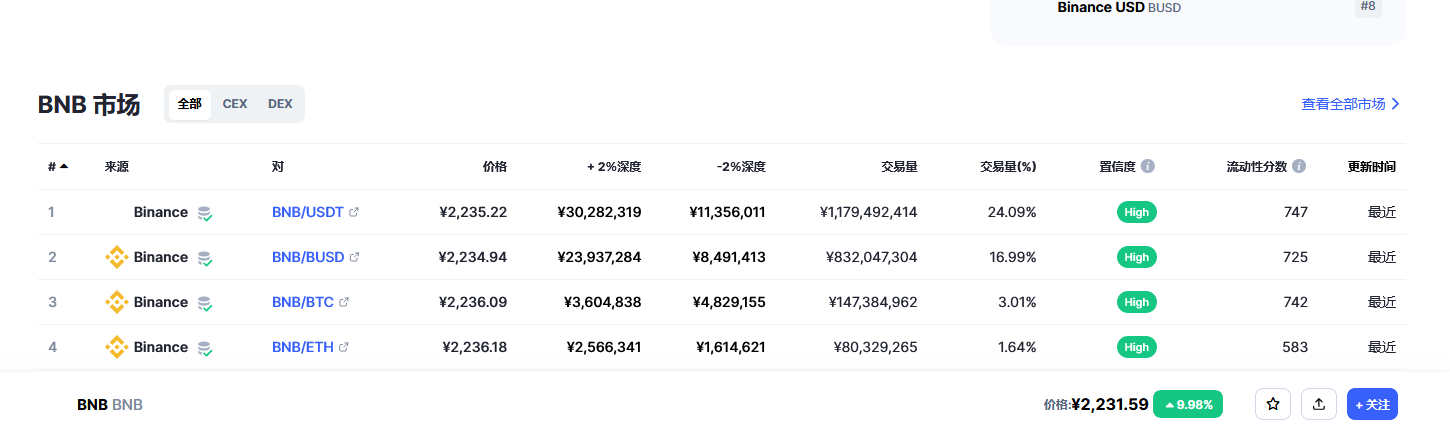The width and height of the screenshot is (1450, 430).
Task: Open the BNB/ETH pair link
Action: 303,347
